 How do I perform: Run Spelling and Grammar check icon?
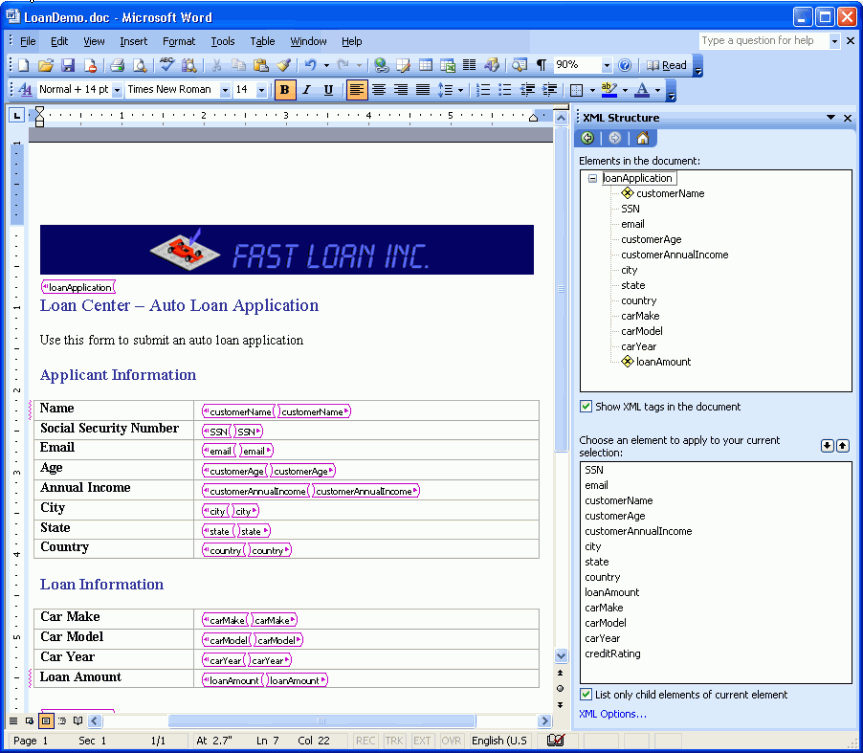coord(166,66)
